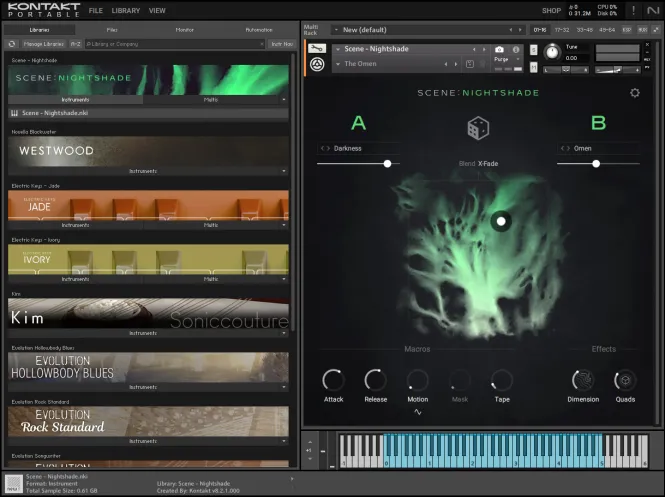Toggle A-Z library sorting
Viewport: 665px width, 497px height.
76,44
